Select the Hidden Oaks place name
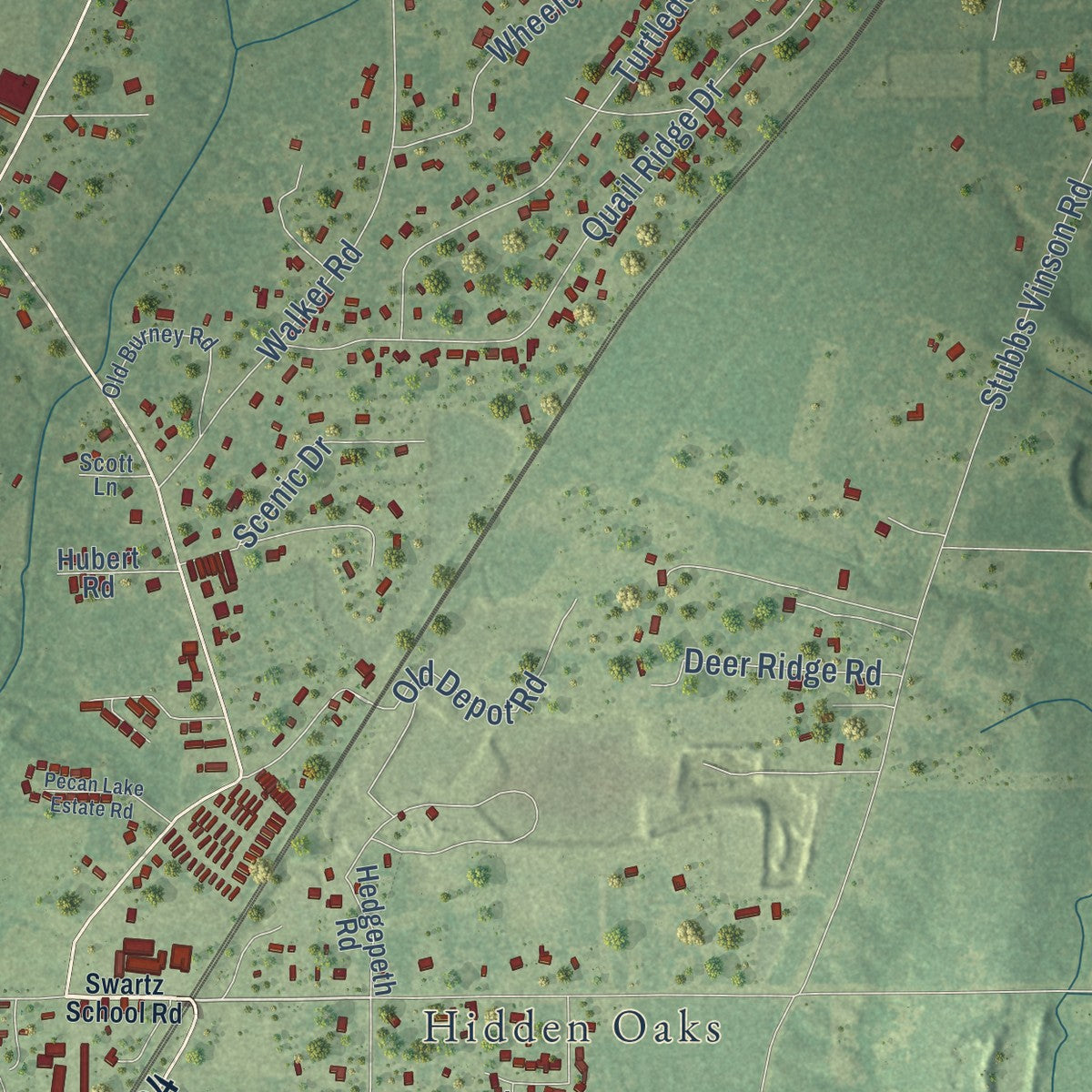This screenshot has width=1092, height=1092. [x=573, y=1028]
